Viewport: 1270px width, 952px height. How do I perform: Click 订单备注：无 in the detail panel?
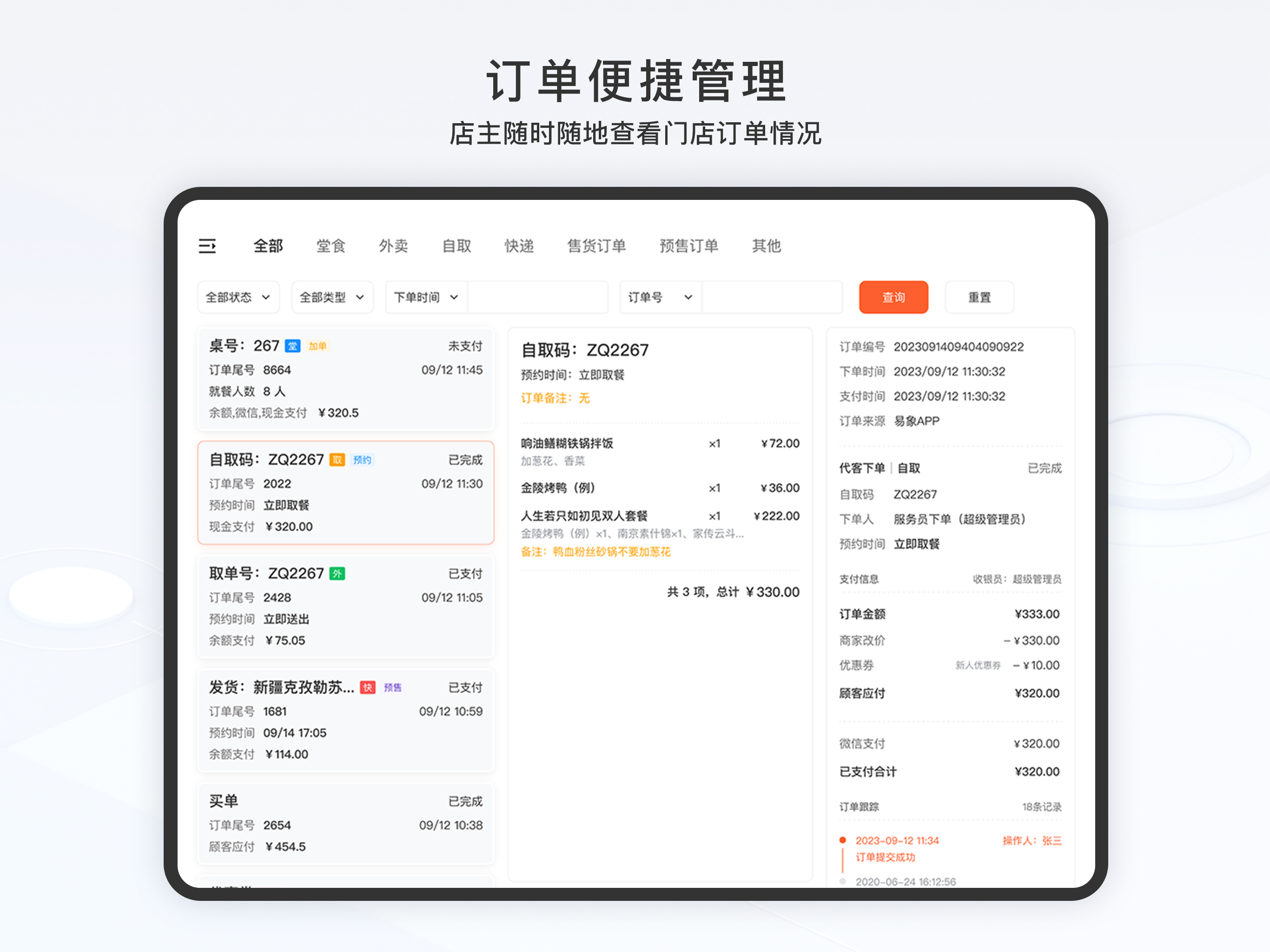[x=555, y=398]
